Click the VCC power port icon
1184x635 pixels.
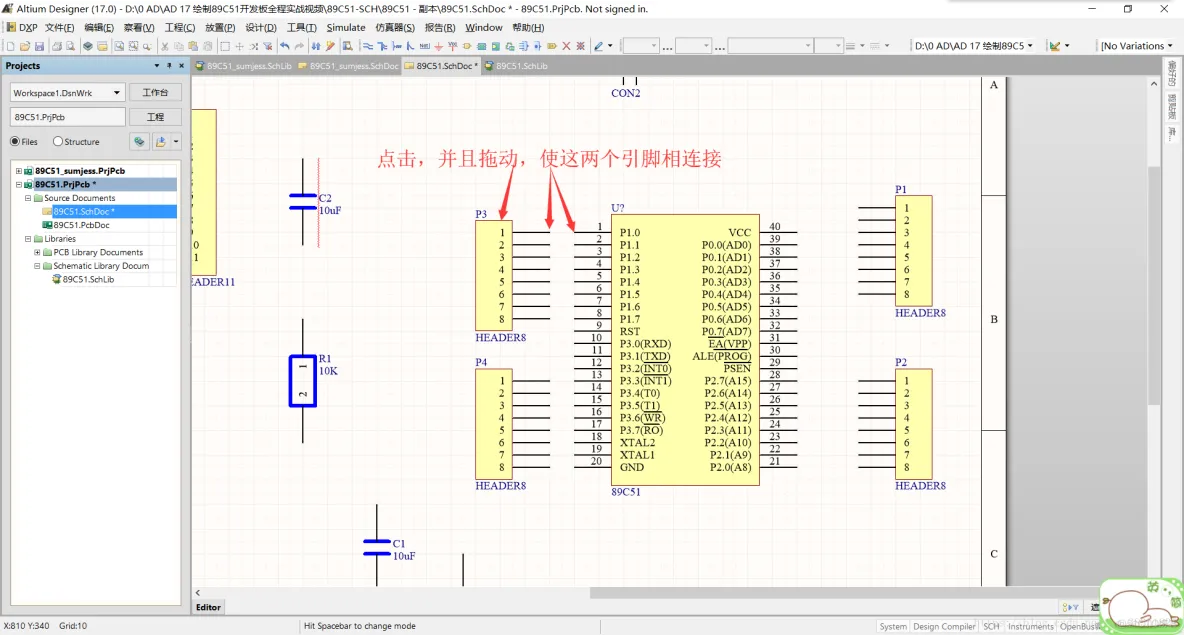[452, 46]
